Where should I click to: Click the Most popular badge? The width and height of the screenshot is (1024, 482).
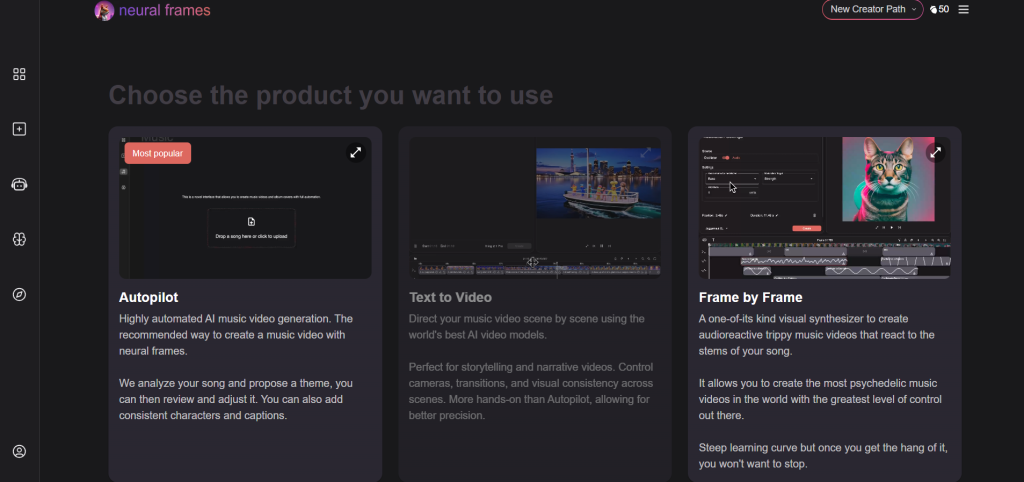157,153
